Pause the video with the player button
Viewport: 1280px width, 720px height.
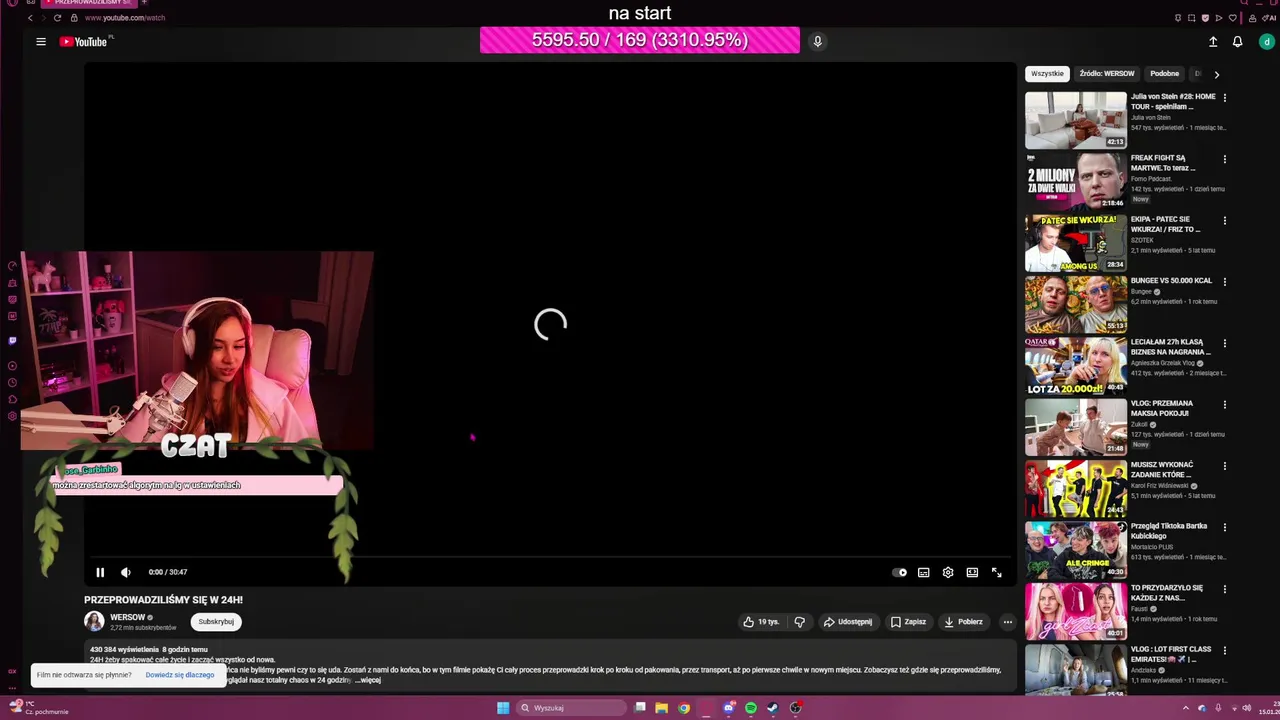pyautogui.click(x=100, y=572)
